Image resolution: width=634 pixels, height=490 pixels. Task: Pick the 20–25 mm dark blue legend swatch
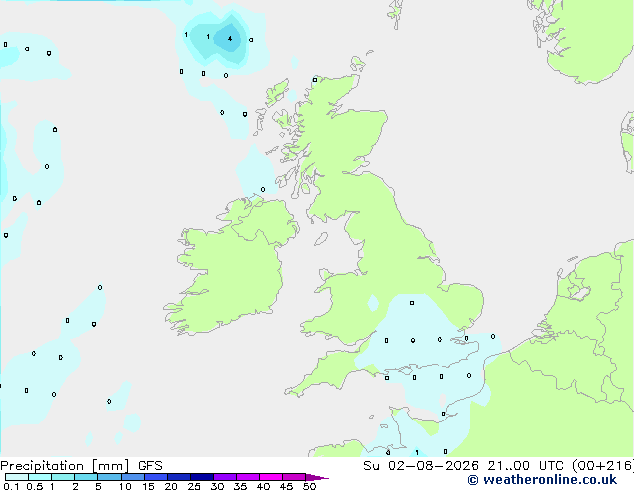tap(178, 477)
